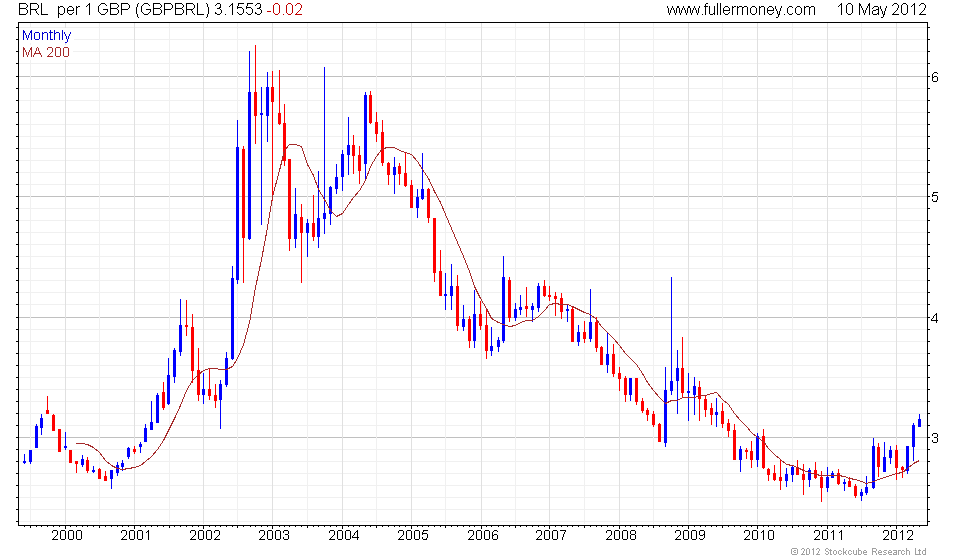Click the chart title 'BRL per 1 GBP (GBPBRL)'

coord(113,10)
